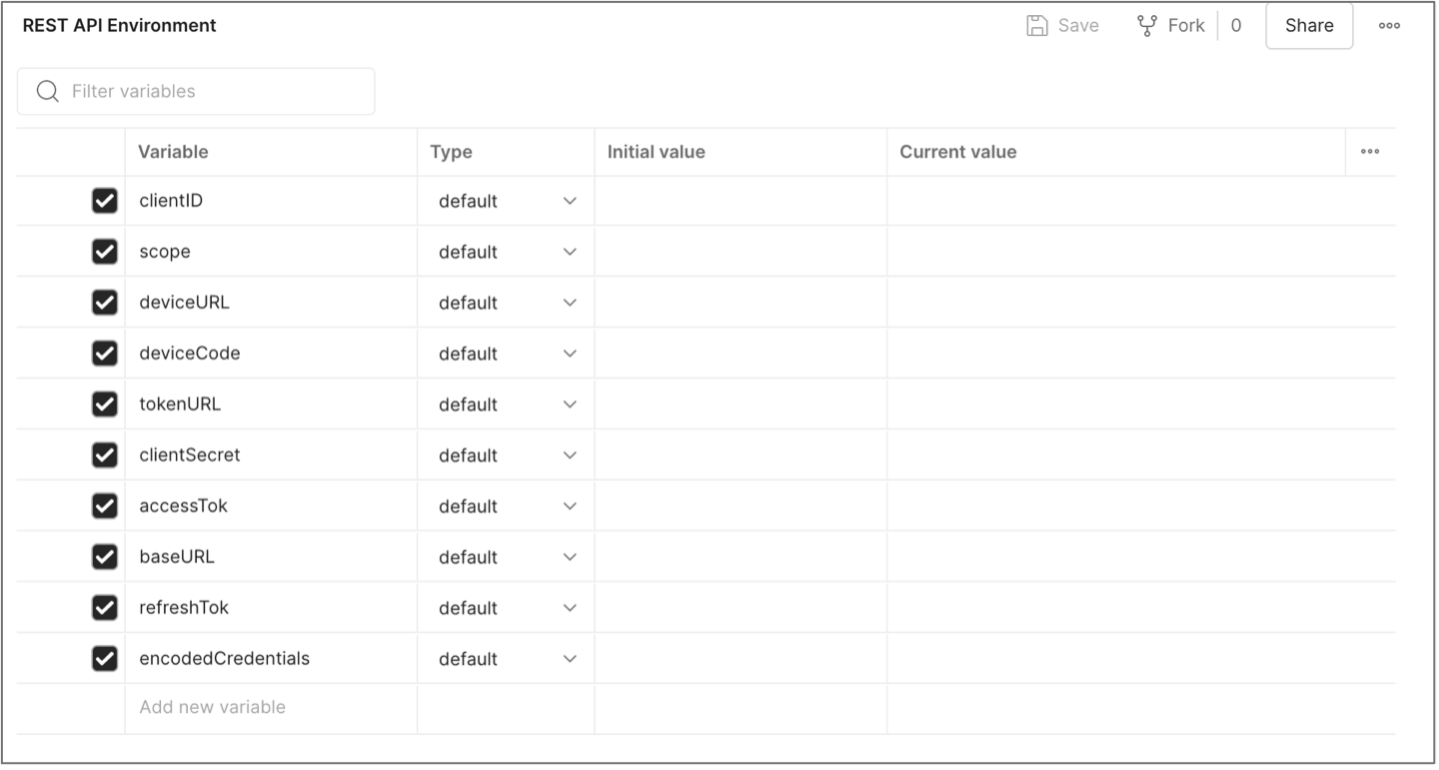Click the fork count showing 0

coord(1235,25)
